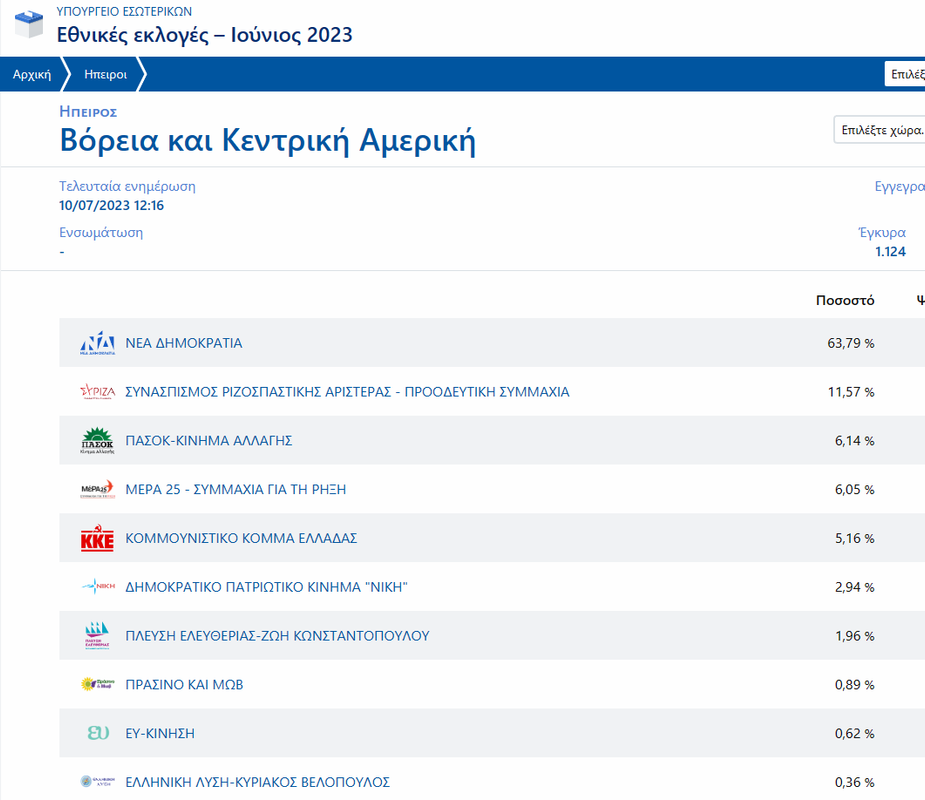Click the KKE red logo
This screenshot has height=800, width=925.
pos(97,538)
